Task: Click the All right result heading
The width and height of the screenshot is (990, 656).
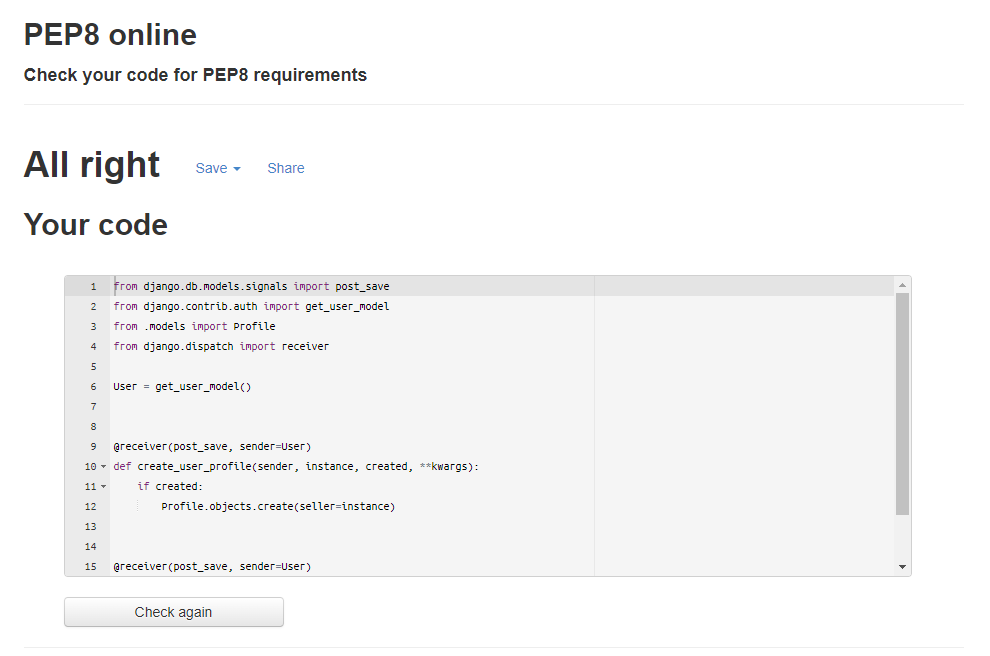Action: 91,164
